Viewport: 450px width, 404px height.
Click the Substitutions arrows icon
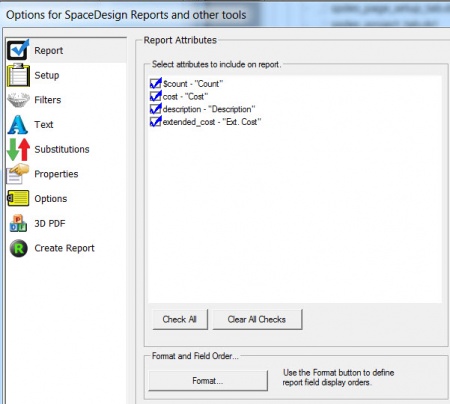(x=18, y=149)
